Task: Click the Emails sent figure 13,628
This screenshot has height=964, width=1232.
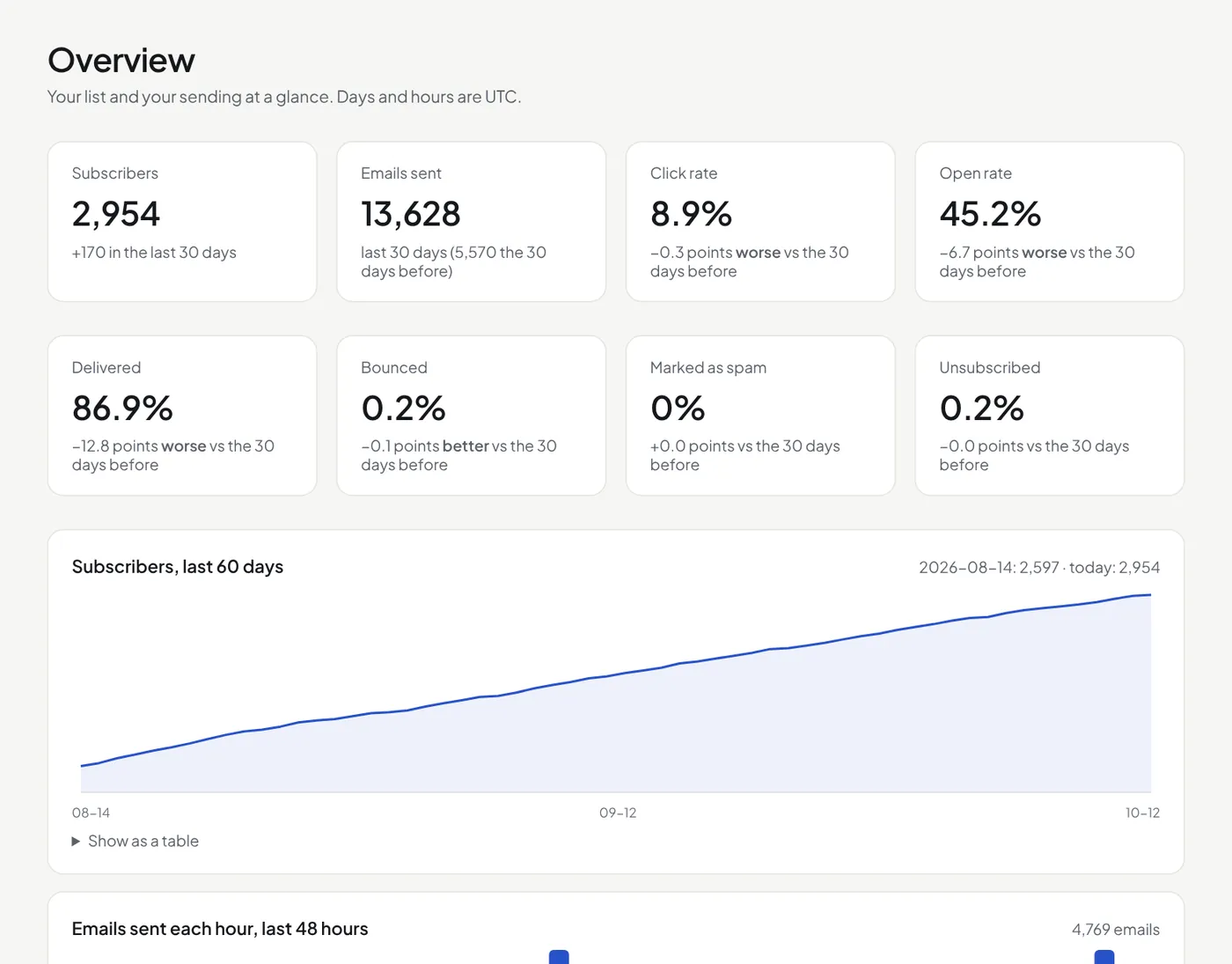Action: 411,213
